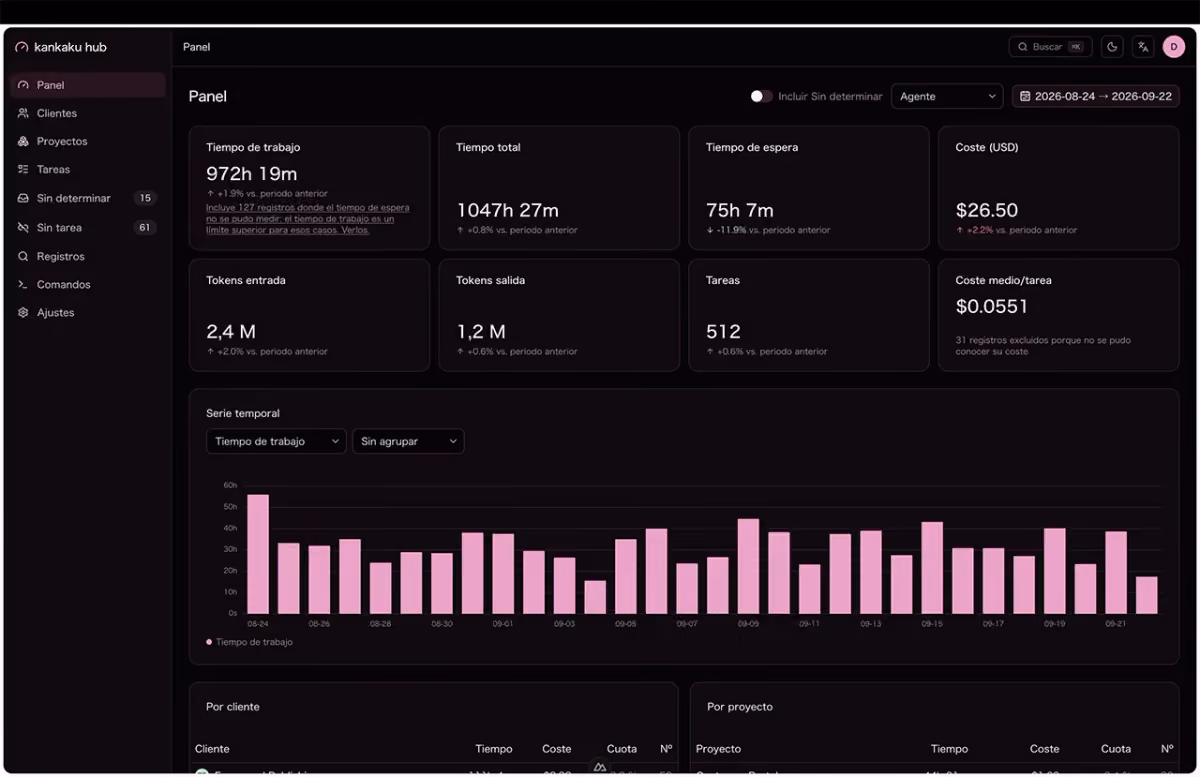
Task: Open Sin tarea in the sidebar
Action: [88, 227]
